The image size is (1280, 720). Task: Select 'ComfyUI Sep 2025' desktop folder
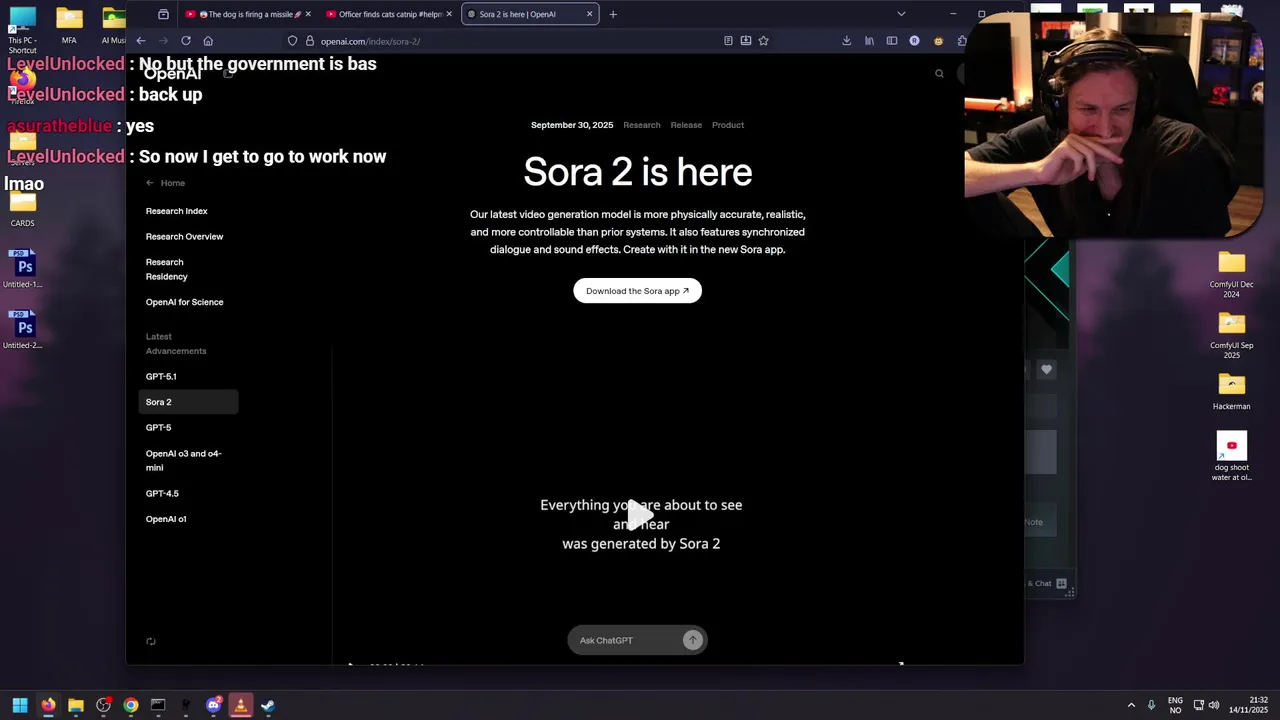pos(1231,335)
